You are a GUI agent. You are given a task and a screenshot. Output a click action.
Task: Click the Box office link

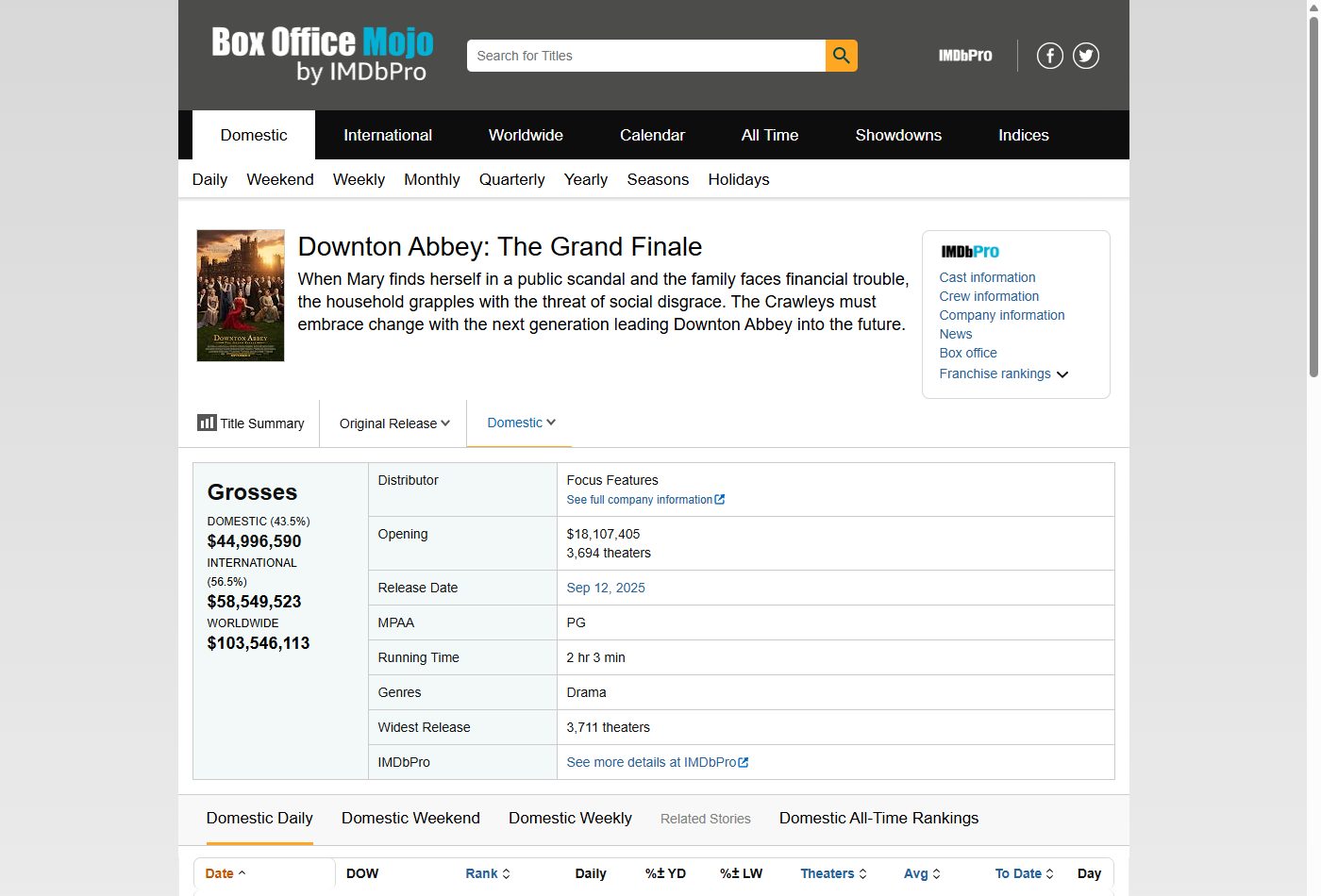coord(968,353)
